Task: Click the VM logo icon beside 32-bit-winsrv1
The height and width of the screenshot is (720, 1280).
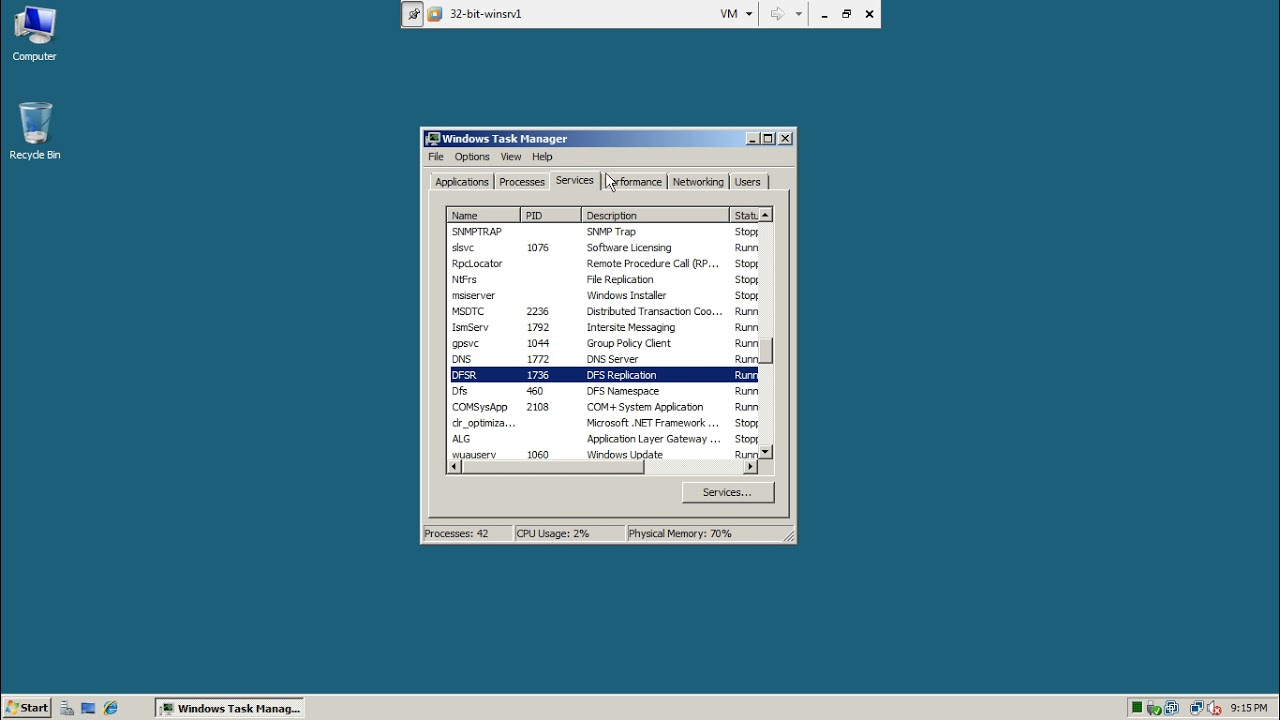Action: coord(435,14)
